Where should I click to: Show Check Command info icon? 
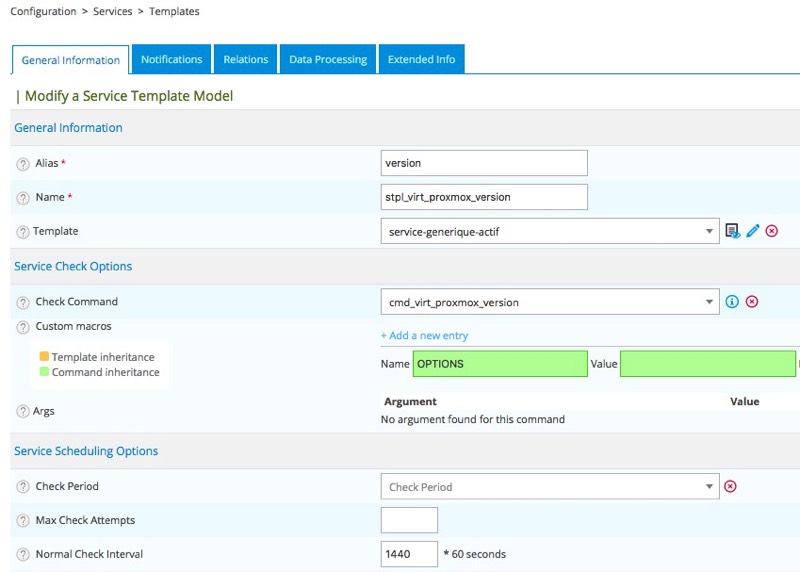click(732, 301)
